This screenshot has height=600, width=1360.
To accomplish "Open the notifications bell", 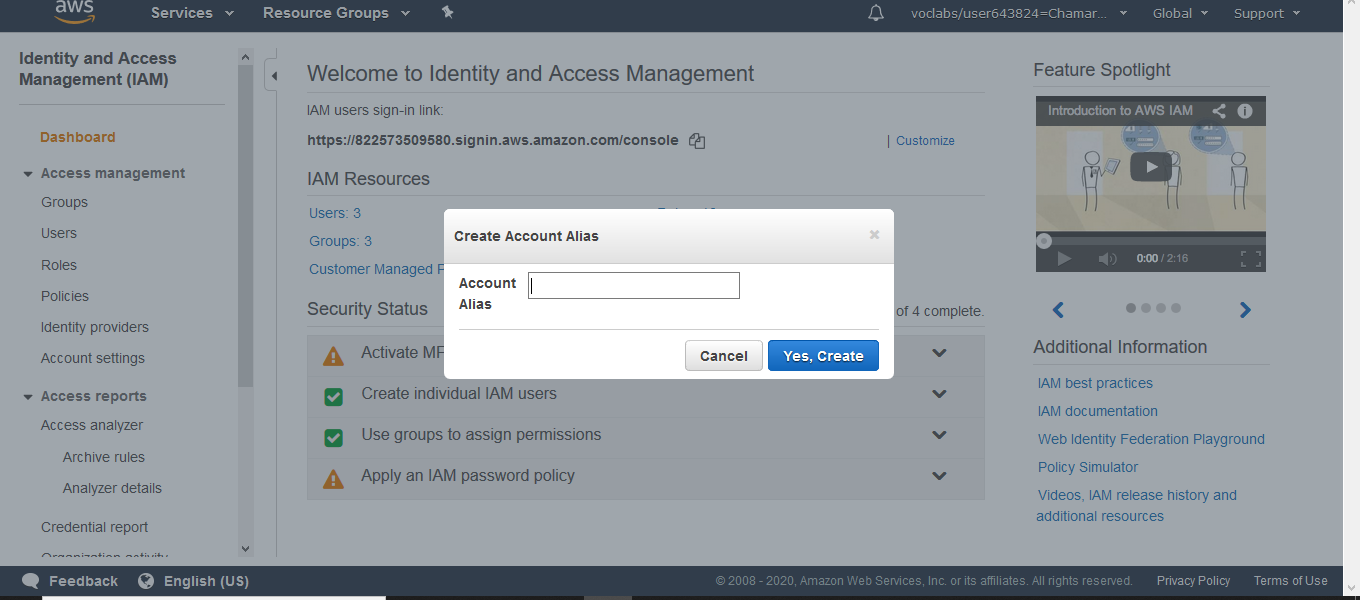I will click(876, 13).
